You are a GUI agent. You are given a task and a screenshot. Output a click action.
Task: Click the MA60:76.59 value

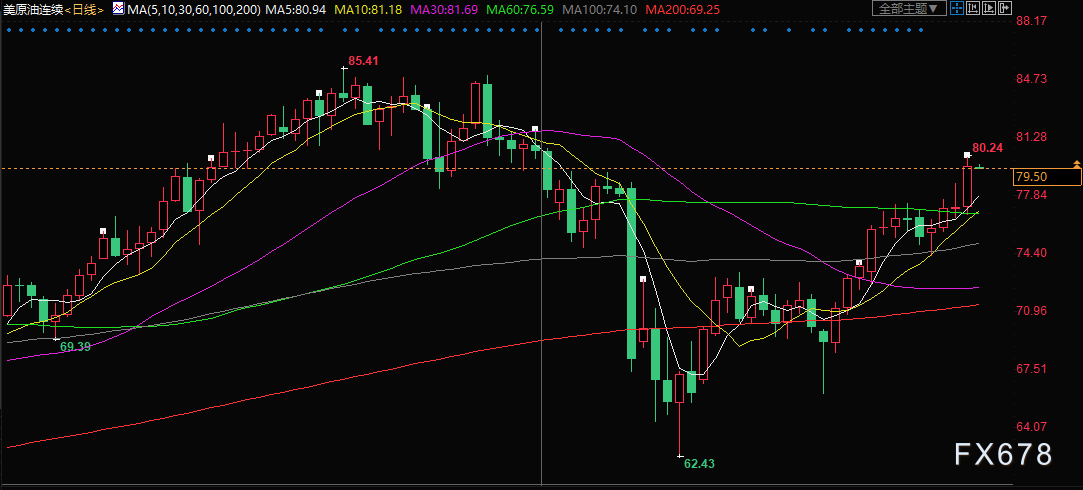point(521,10)
